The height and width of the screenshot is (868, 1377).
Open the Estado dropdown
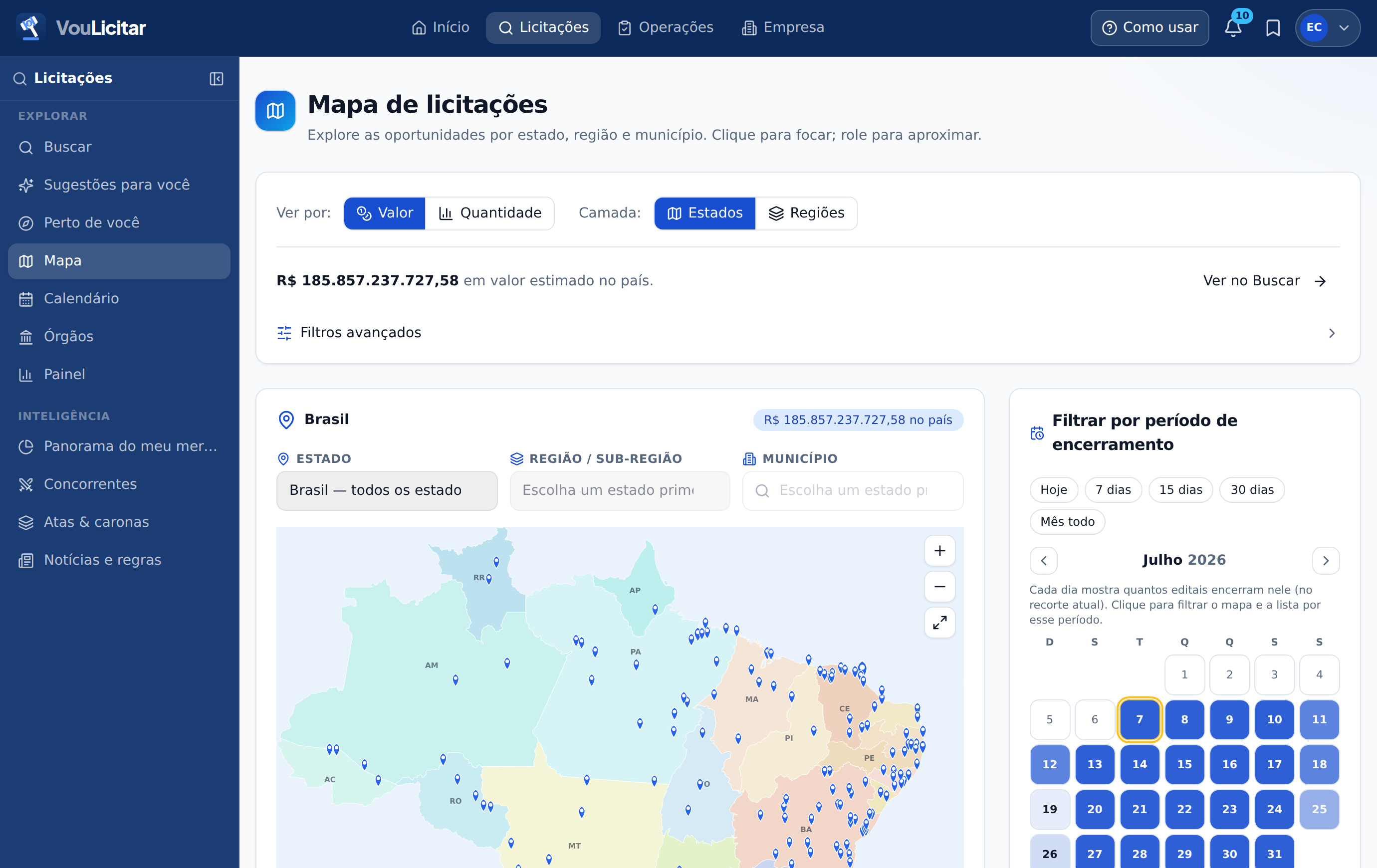[x=387, y=490]
